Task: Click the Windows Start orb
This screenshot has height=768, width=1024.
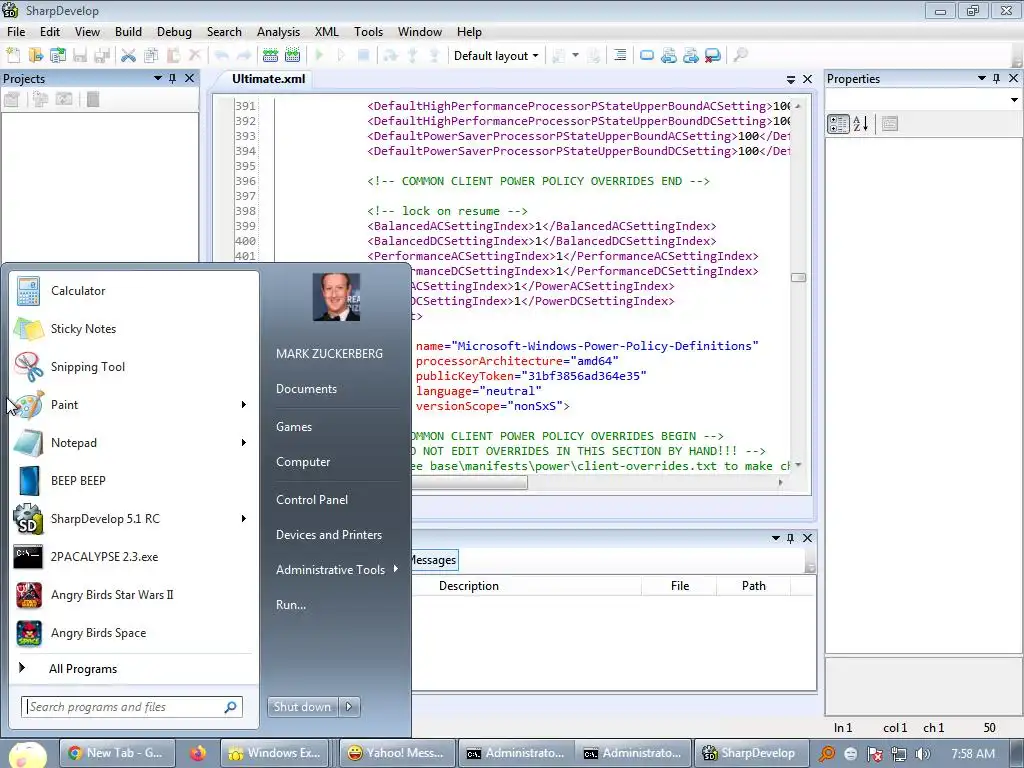Action: coord(26,754)
